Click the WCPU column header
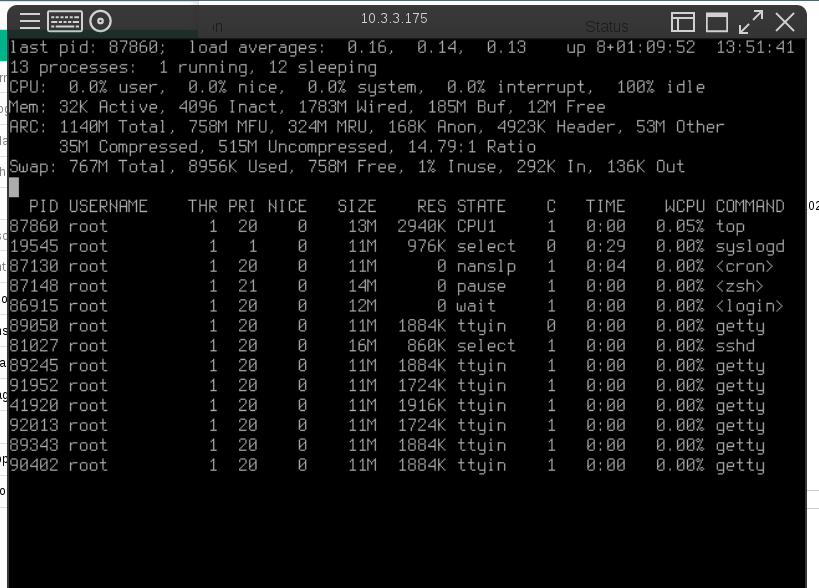This screenshot has width=819, height=588. tap(684, 206)
